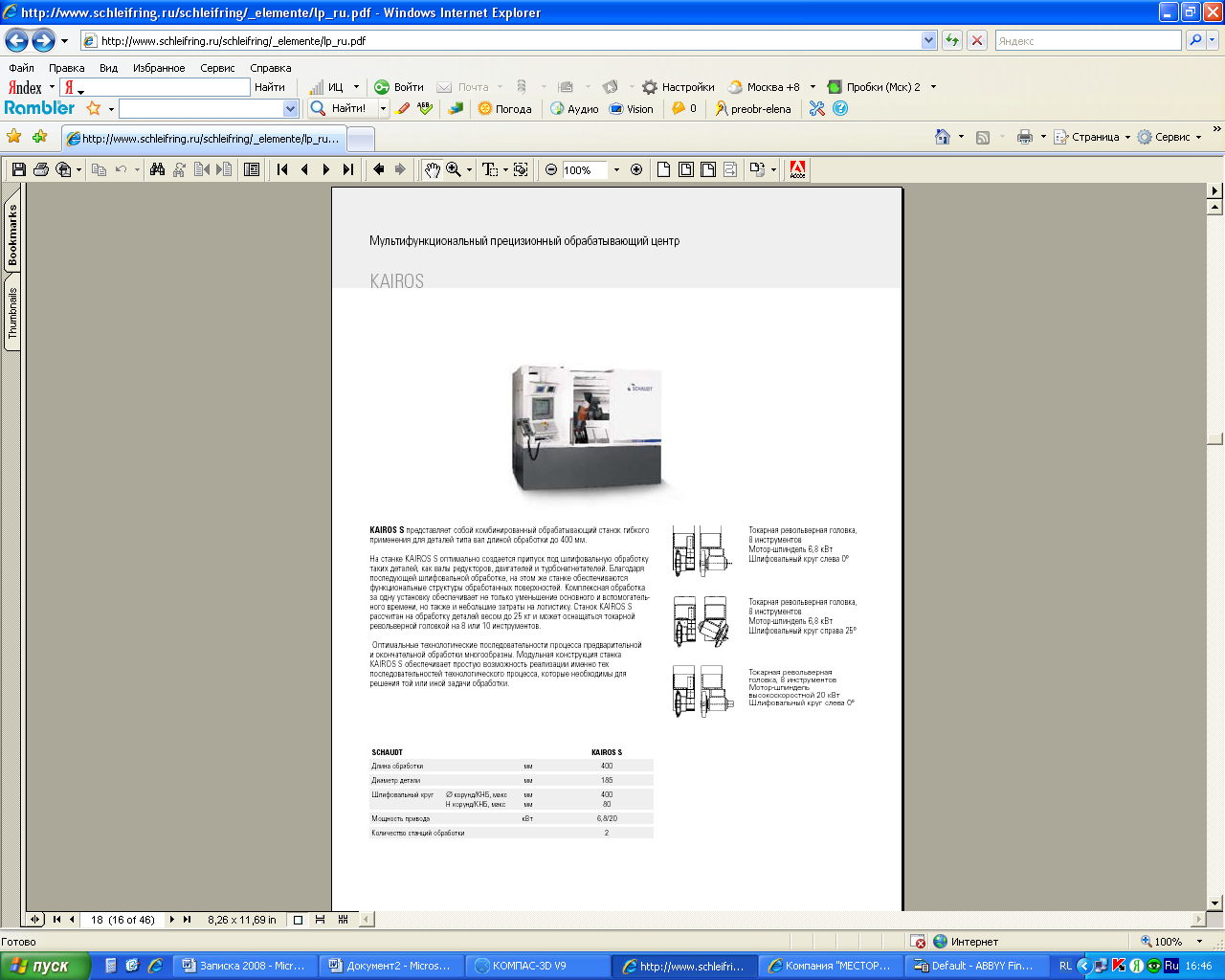Open a new blank browser tab
1225x980 pixels.
click(x=360, y=139)
